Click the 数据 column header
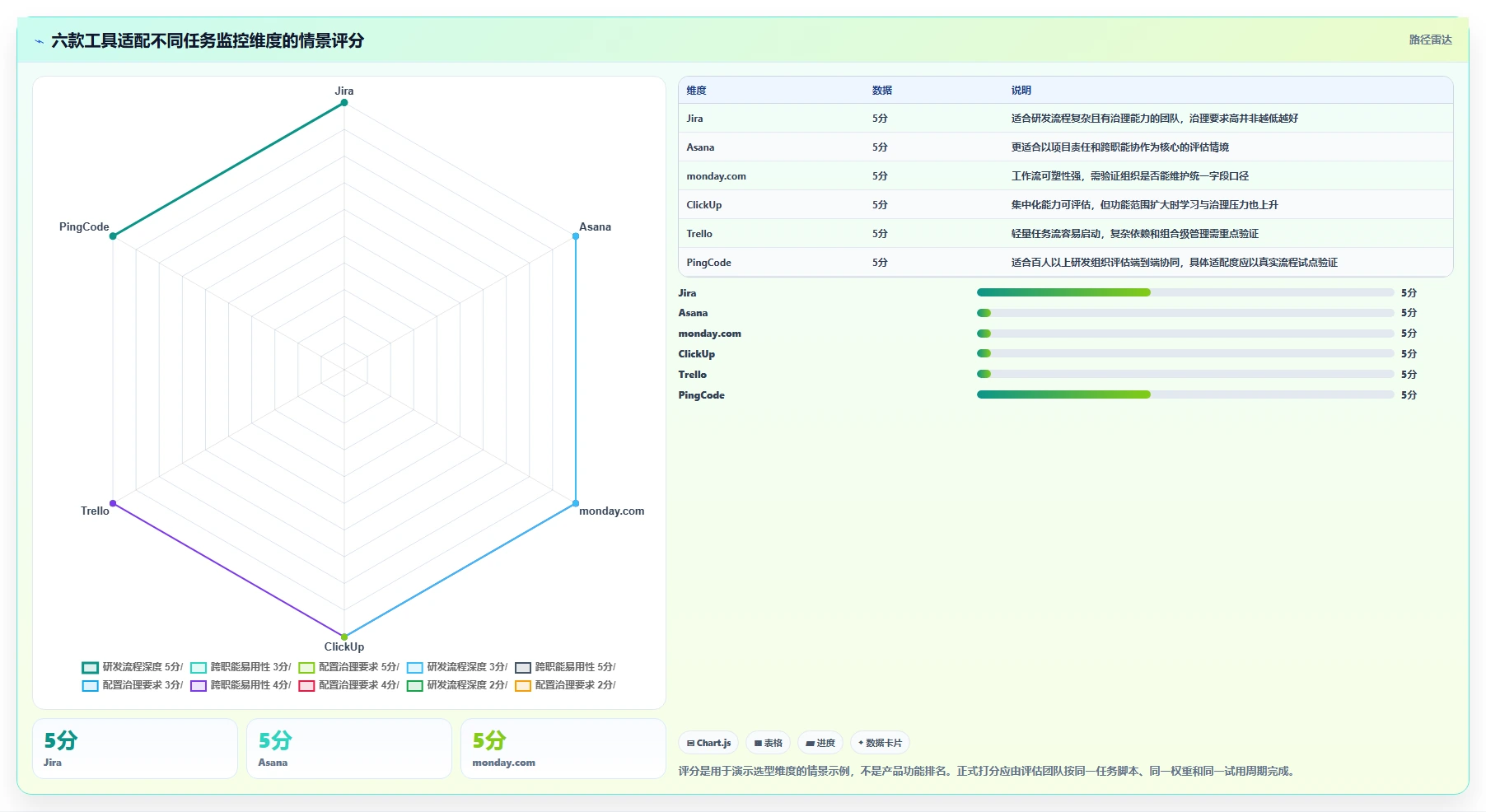1486x812 pixels. (x=882, y=91)
